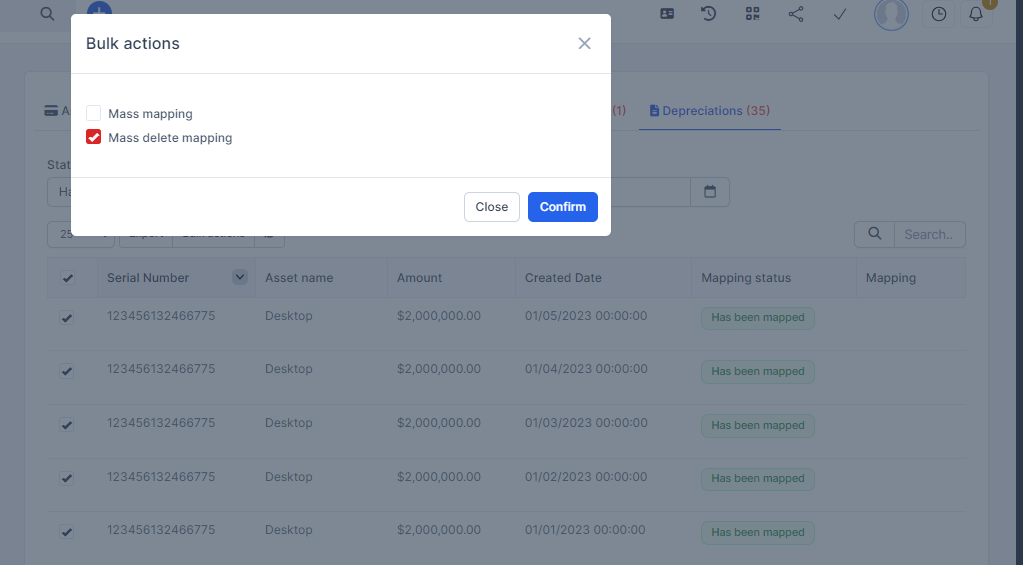Toggle the select-all checkbox in table header

[67, 278]
